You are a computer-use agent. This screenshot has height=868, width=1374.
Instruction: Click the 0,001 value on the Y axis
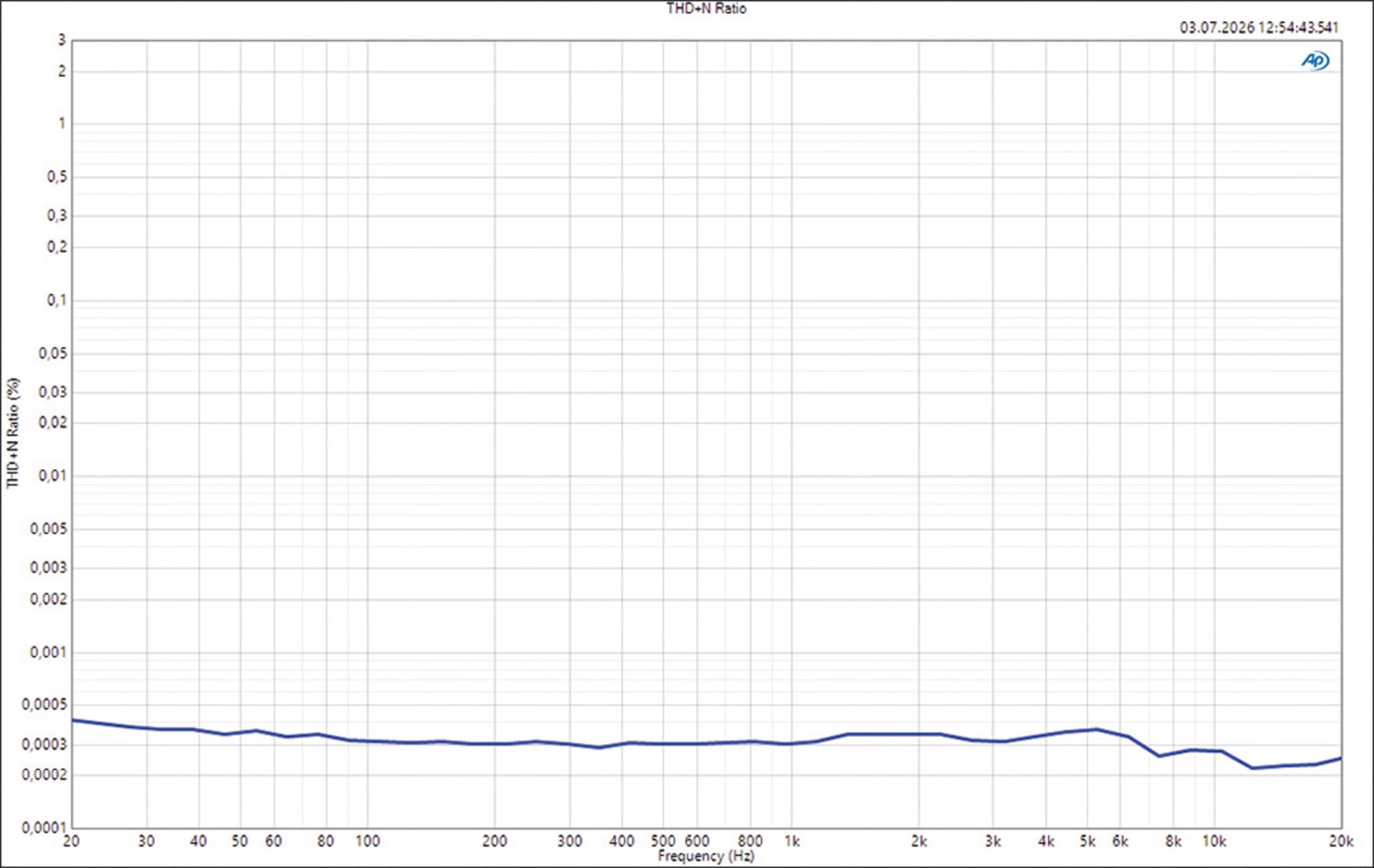pyautogui.click(x=49, y=652)
